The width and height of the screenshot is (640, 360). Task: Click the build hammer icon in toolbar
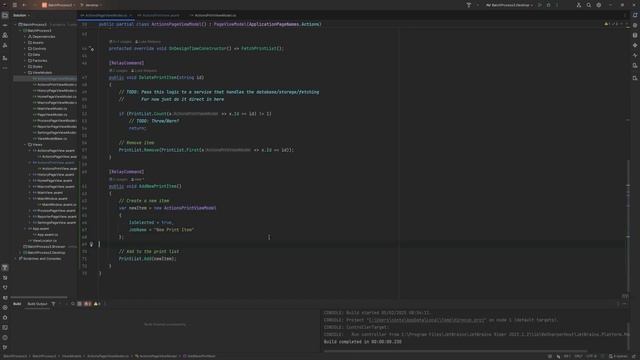469,5
